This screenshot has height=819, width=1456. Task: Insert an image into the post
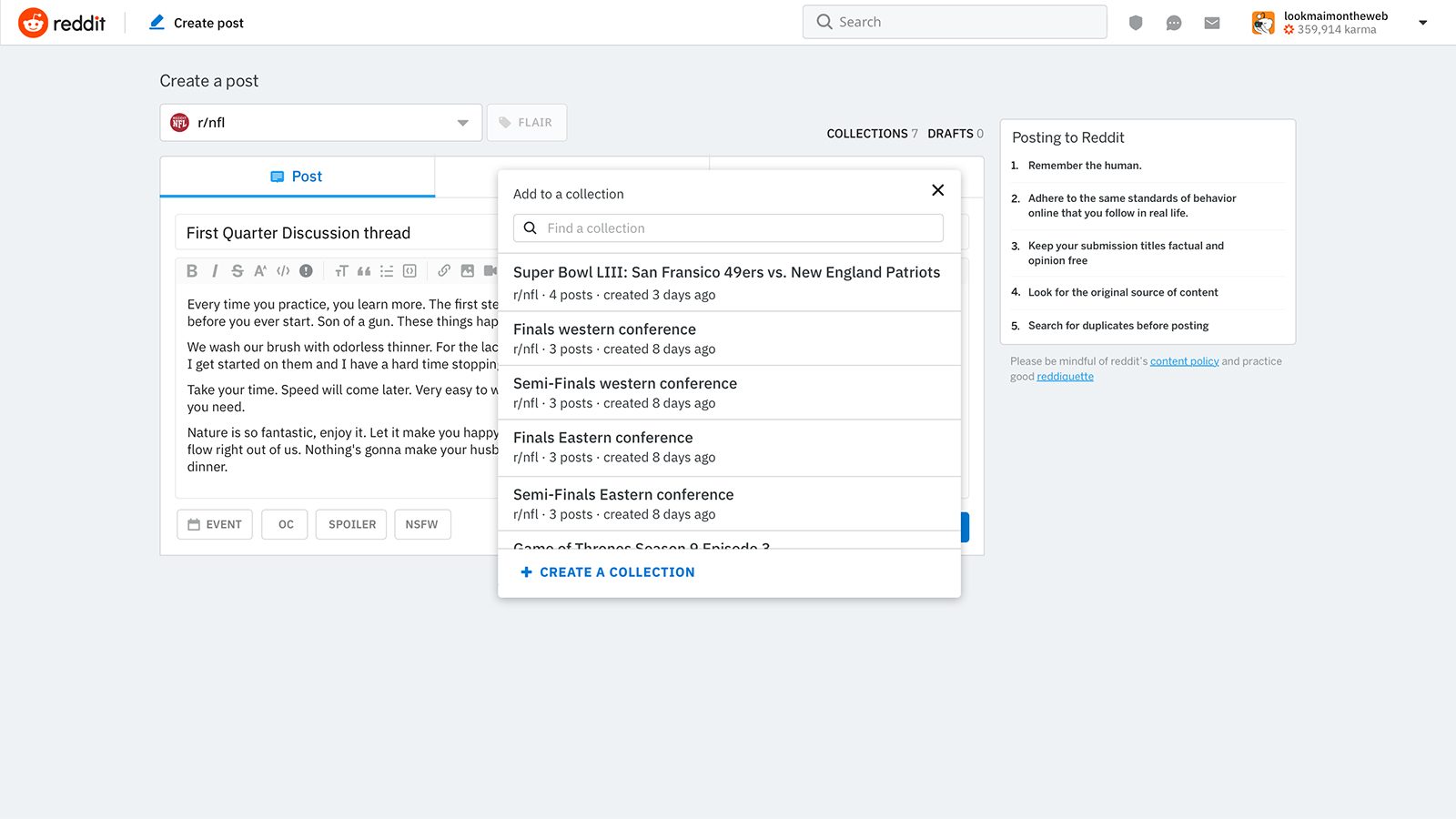[468, 271]
